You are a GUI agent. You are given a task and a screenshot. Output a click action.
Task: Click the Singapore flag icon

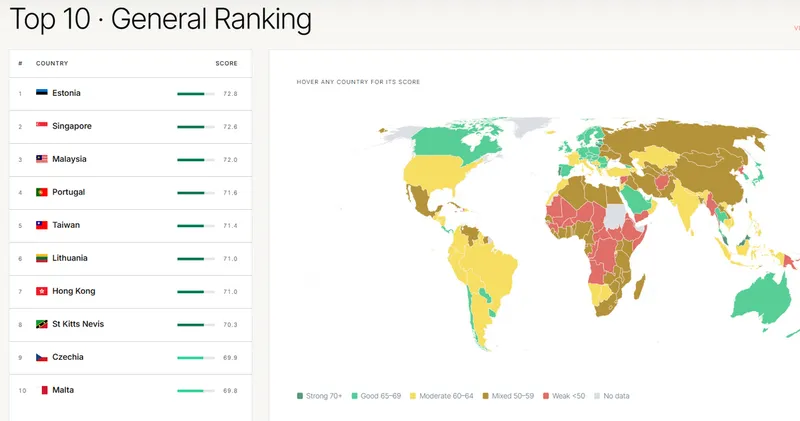(x=42, y=126)
